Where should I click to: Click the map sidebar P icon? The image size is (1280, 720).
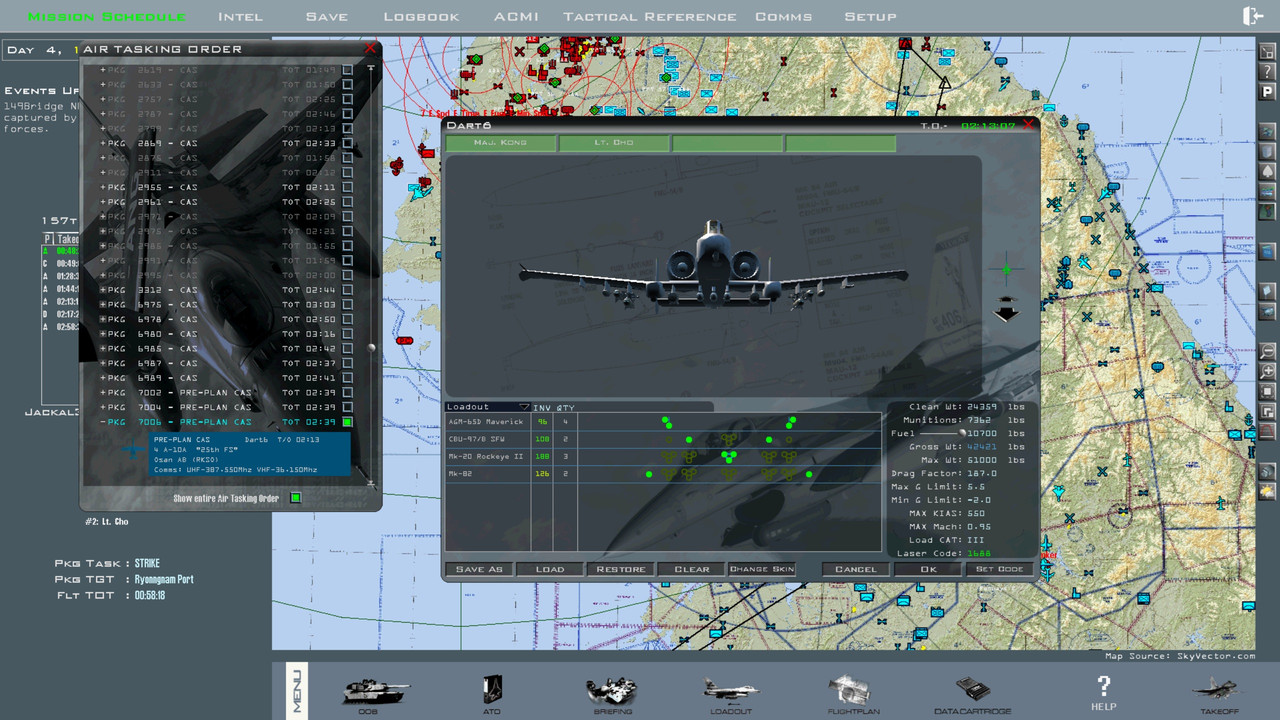[1267, 91]
